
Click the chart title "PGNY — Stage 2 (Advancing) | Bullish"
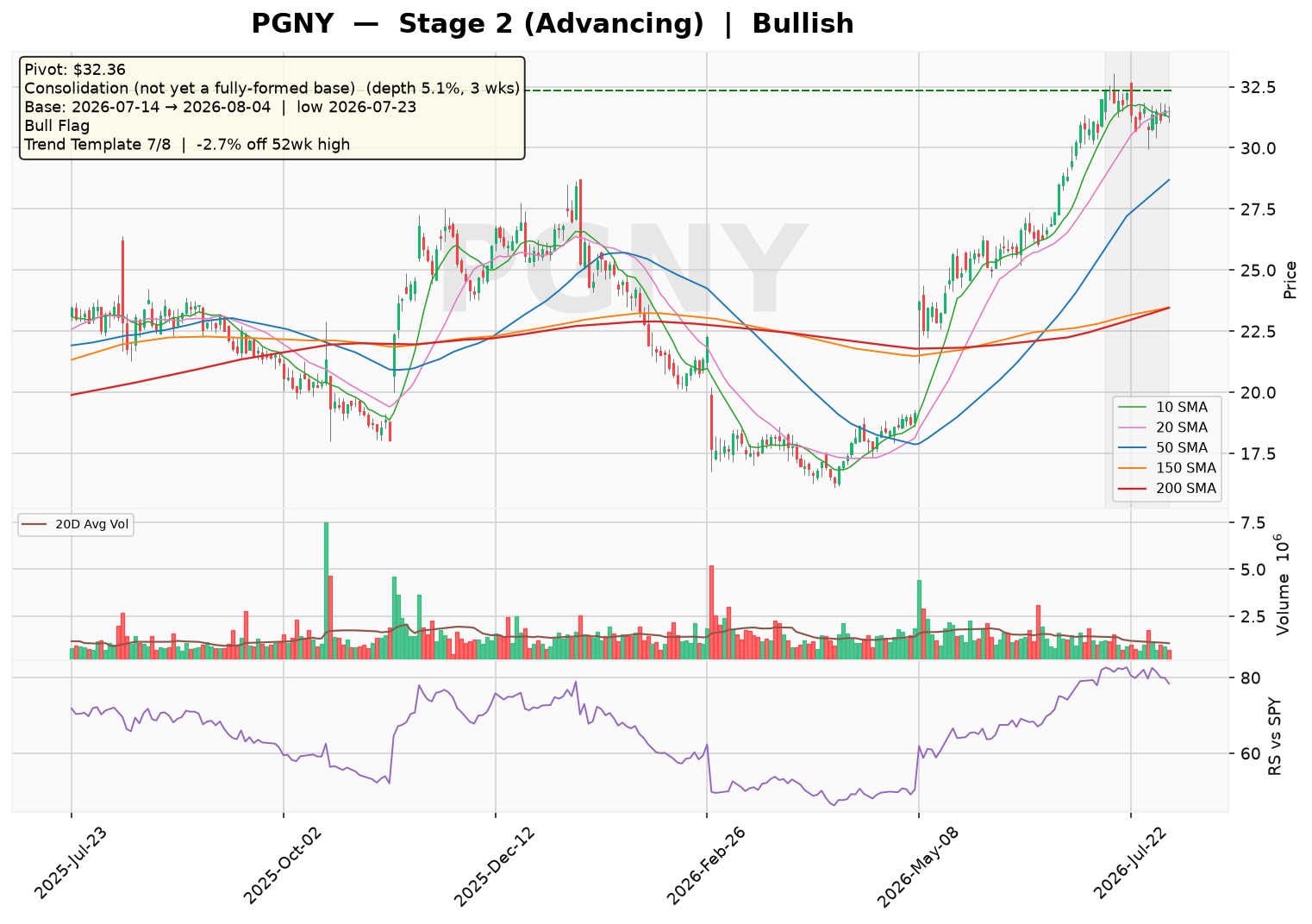[x=553, y=24]
